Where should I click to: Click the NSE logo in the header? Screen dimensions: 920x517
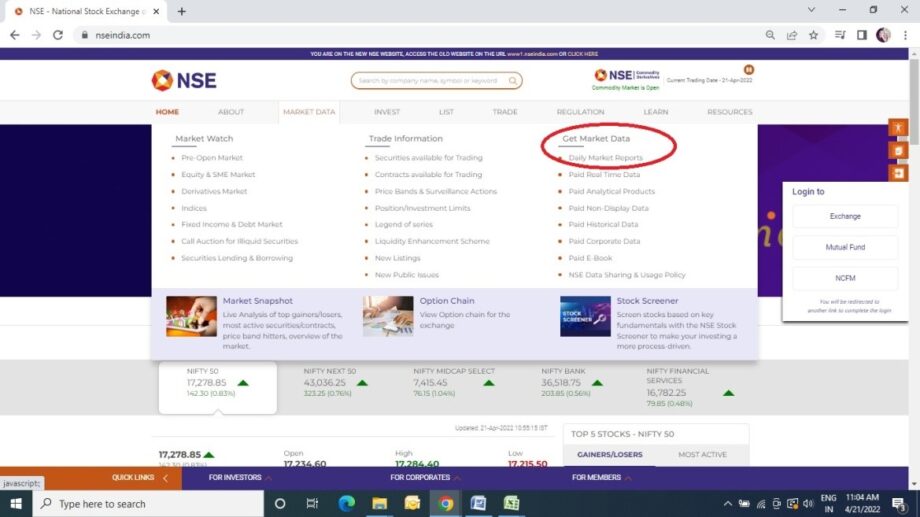tap(184, 81)
